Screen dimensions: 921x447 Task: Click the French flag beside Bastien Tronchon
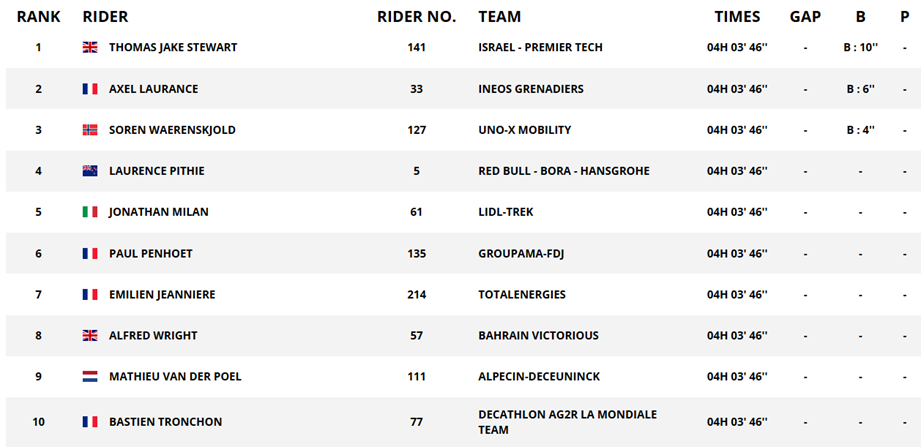[x=90, y=422]
